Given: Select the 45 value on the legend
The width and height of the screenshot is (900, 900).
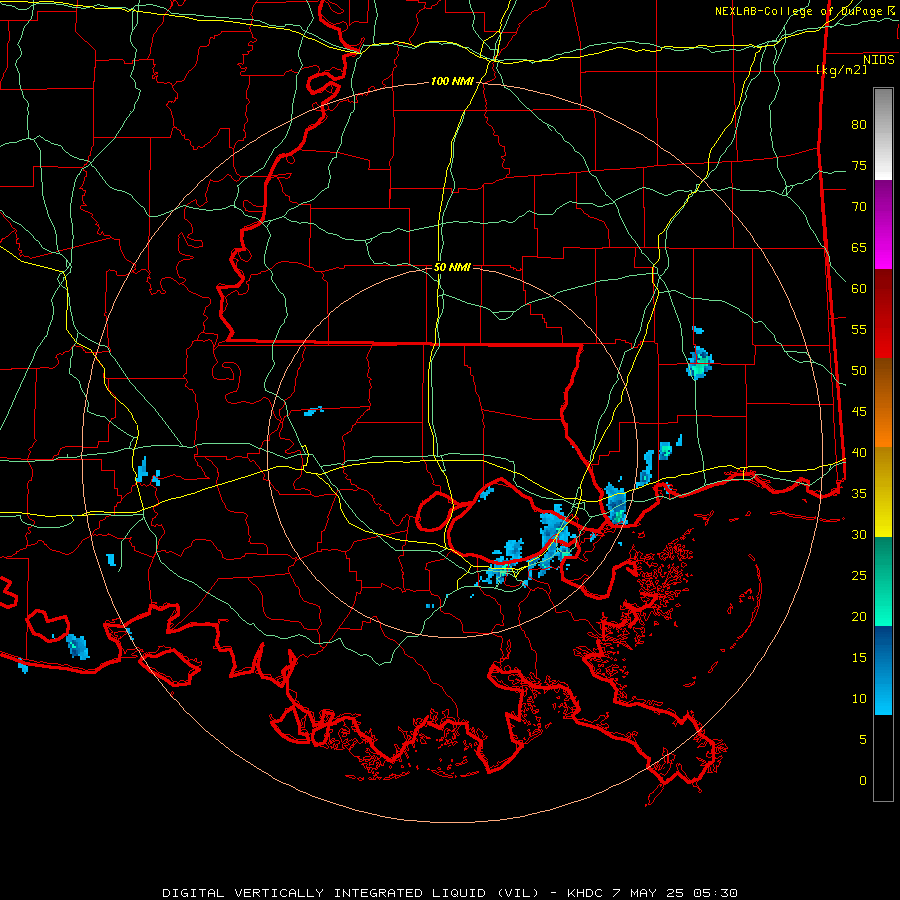Looking at the screenshot, I should pyautogui.click(x=859, y=412).
